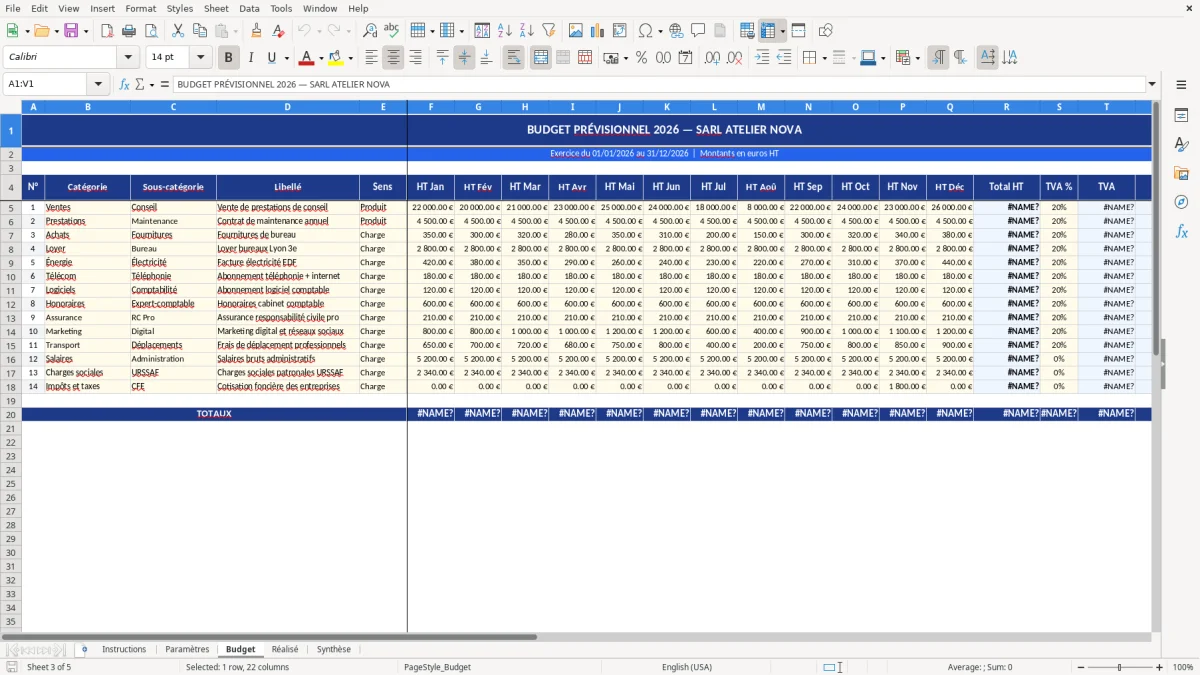Screen dimensions: 1200x675
Task: Cut the selection with the scissors icon
Action: pyautogui.click(x=177, y=31)
